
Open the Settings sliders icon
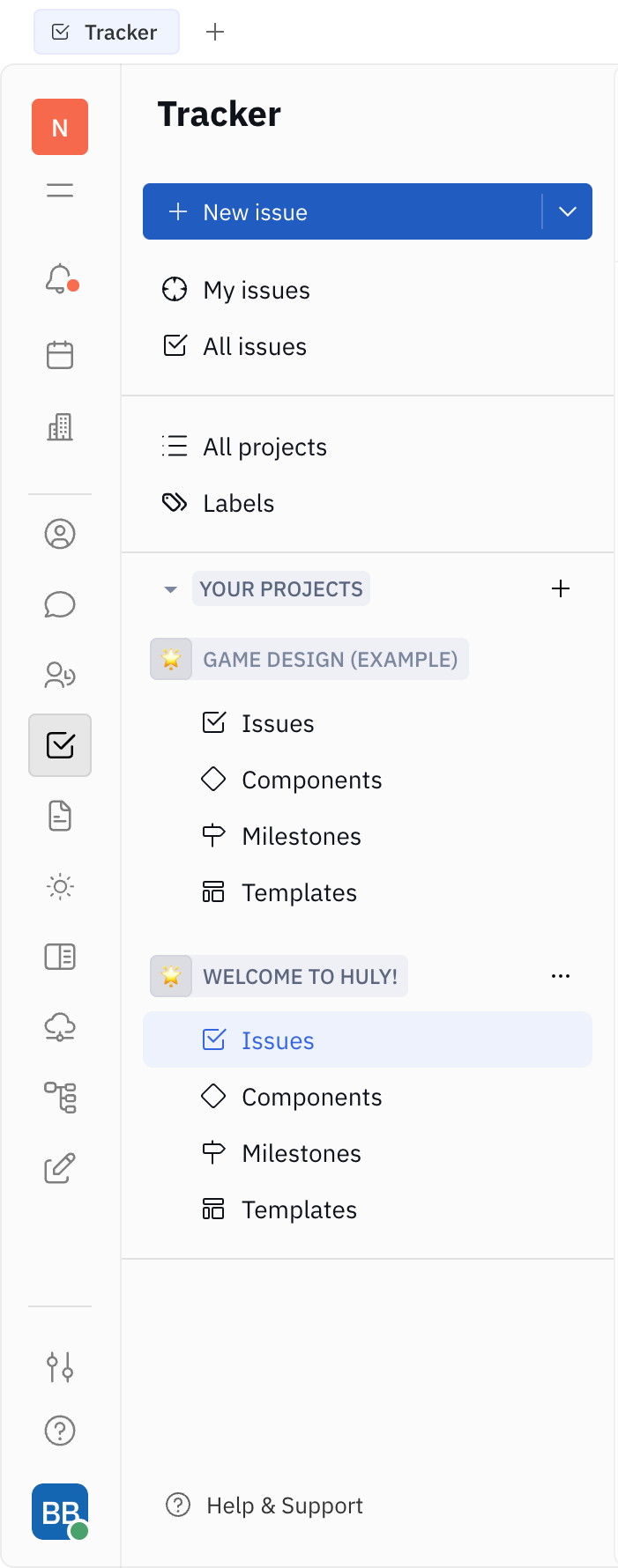59,1367
